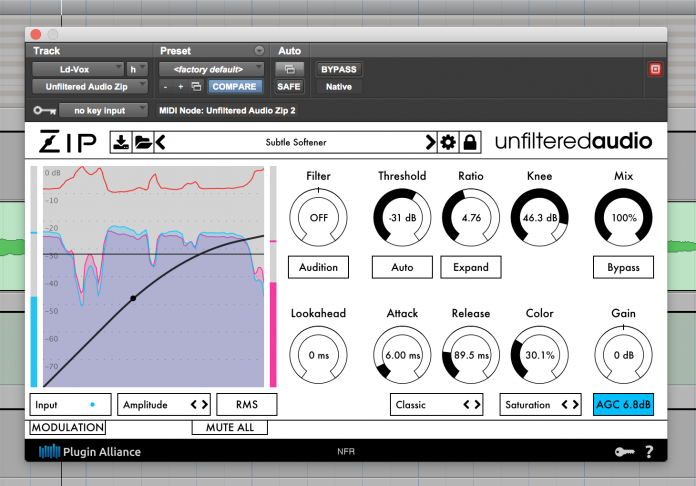Click Saturation right arrow
Screen dimensions: 696x486
pos(576,404)
